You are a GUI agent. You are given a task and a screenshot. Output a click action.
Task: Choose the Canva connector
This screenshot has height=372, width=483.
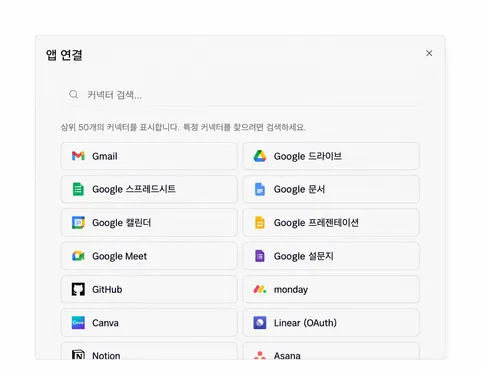point(149,323)
